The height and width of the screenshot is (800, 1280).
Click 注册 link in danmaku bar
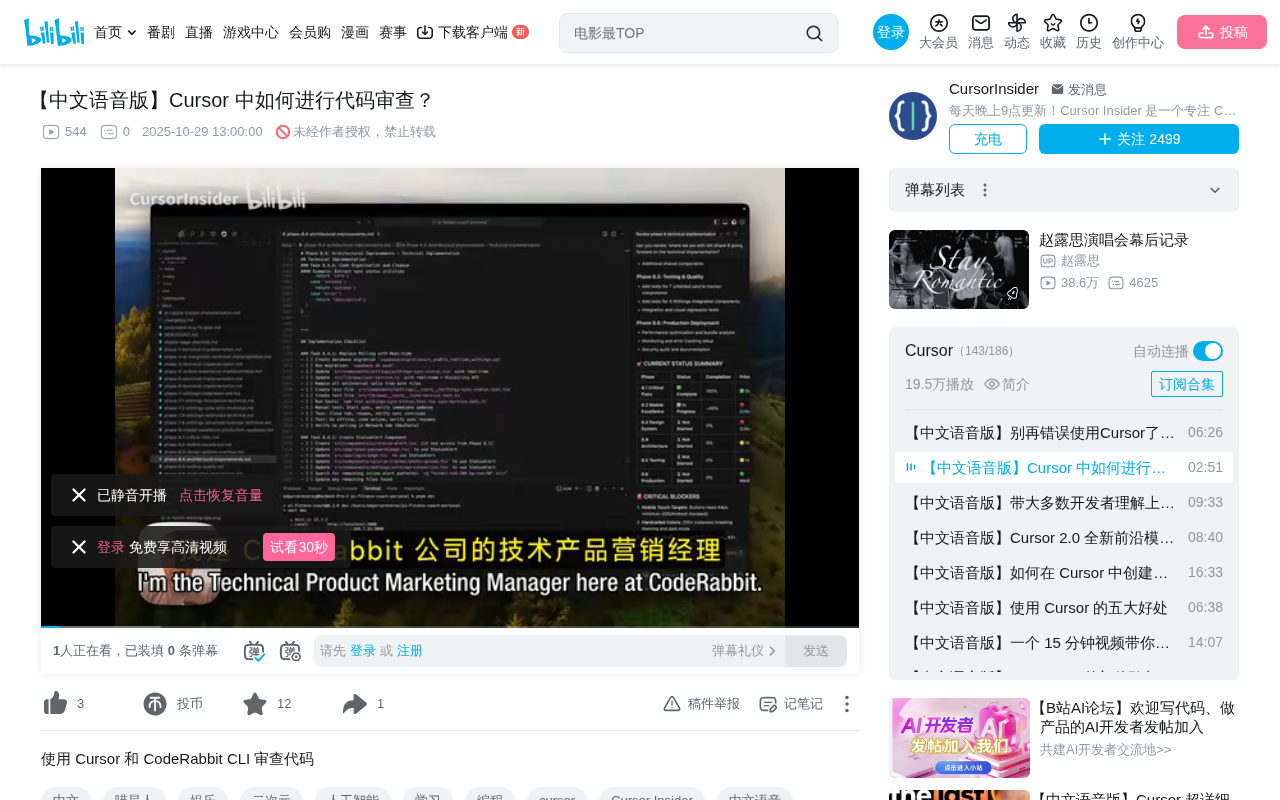point(410,651)
